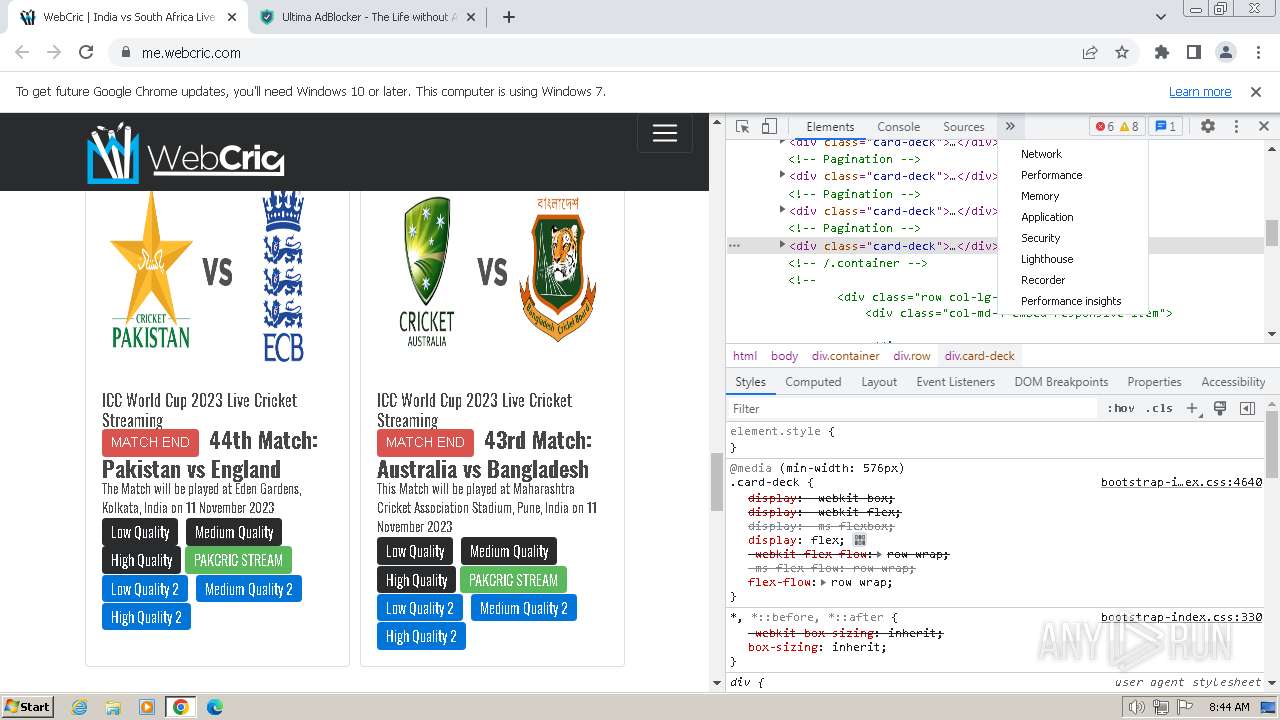The image size is (1280, 720).
Task: Click the errors and warnings counter
Action: 1117,127
